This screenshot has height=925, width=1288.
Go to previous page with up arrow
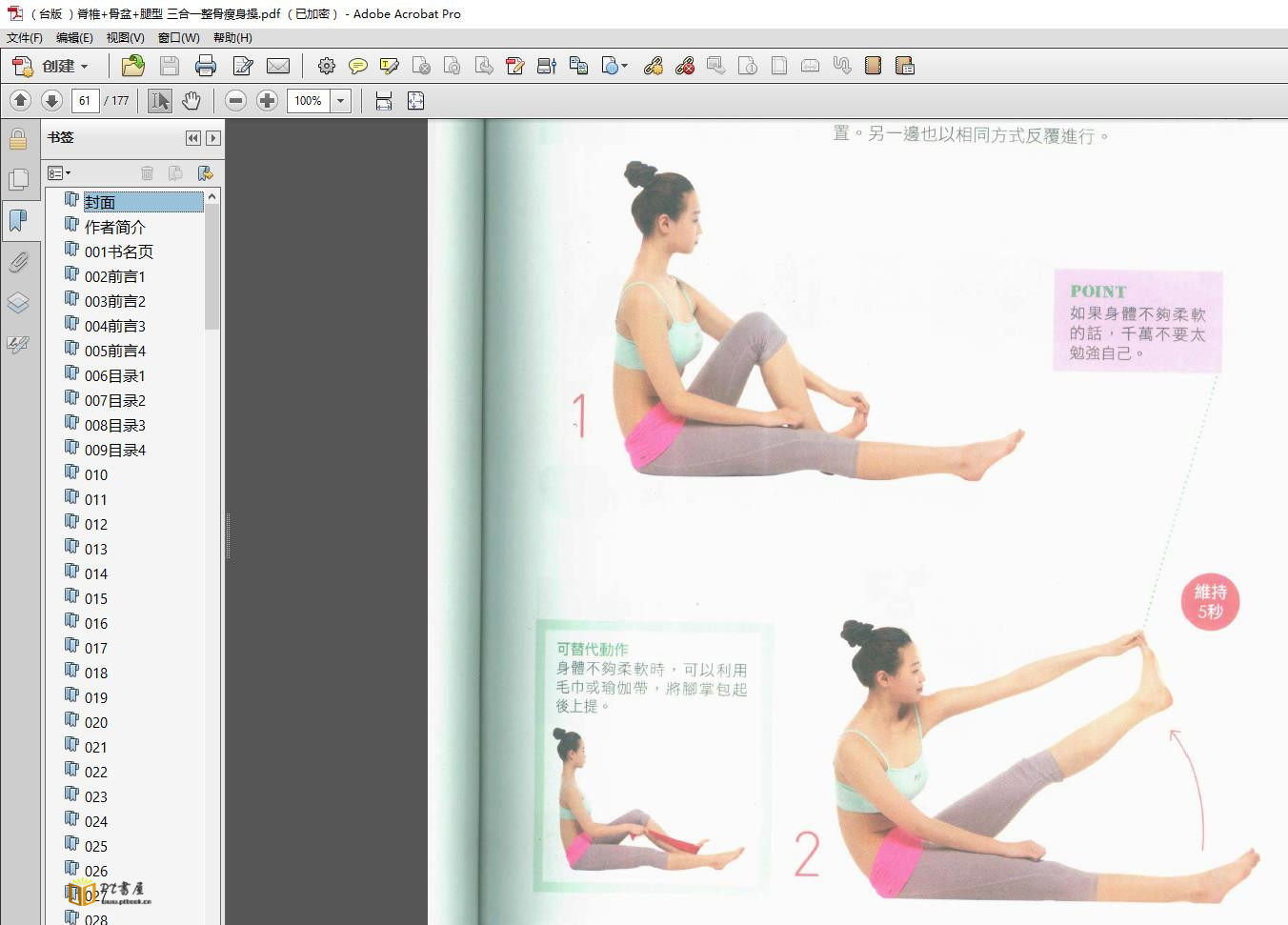20,100
